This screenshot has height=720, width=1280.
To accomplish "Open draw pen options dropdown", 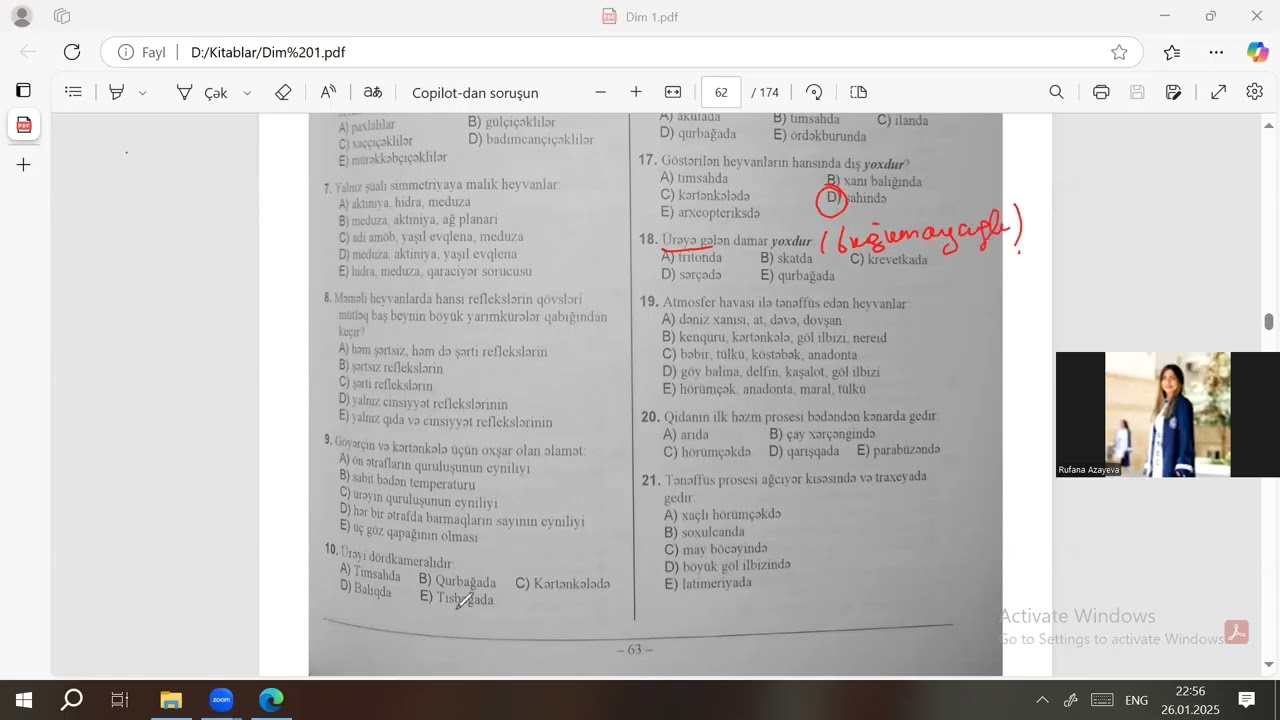I will coord(248,92).
